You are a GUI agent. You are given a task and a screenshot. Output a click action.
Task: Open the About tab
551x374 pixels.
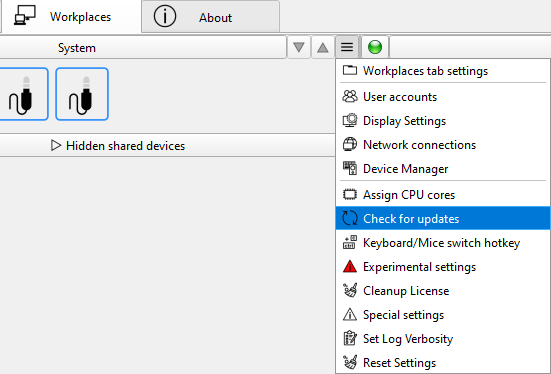(x=210, y=17)
